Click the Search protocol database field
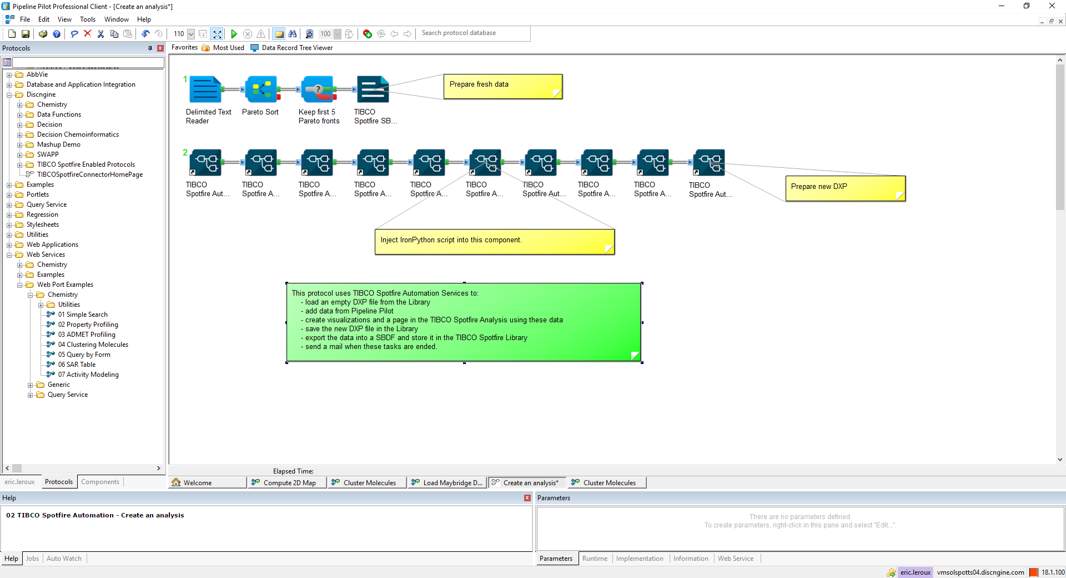 [x=473, y=33]
